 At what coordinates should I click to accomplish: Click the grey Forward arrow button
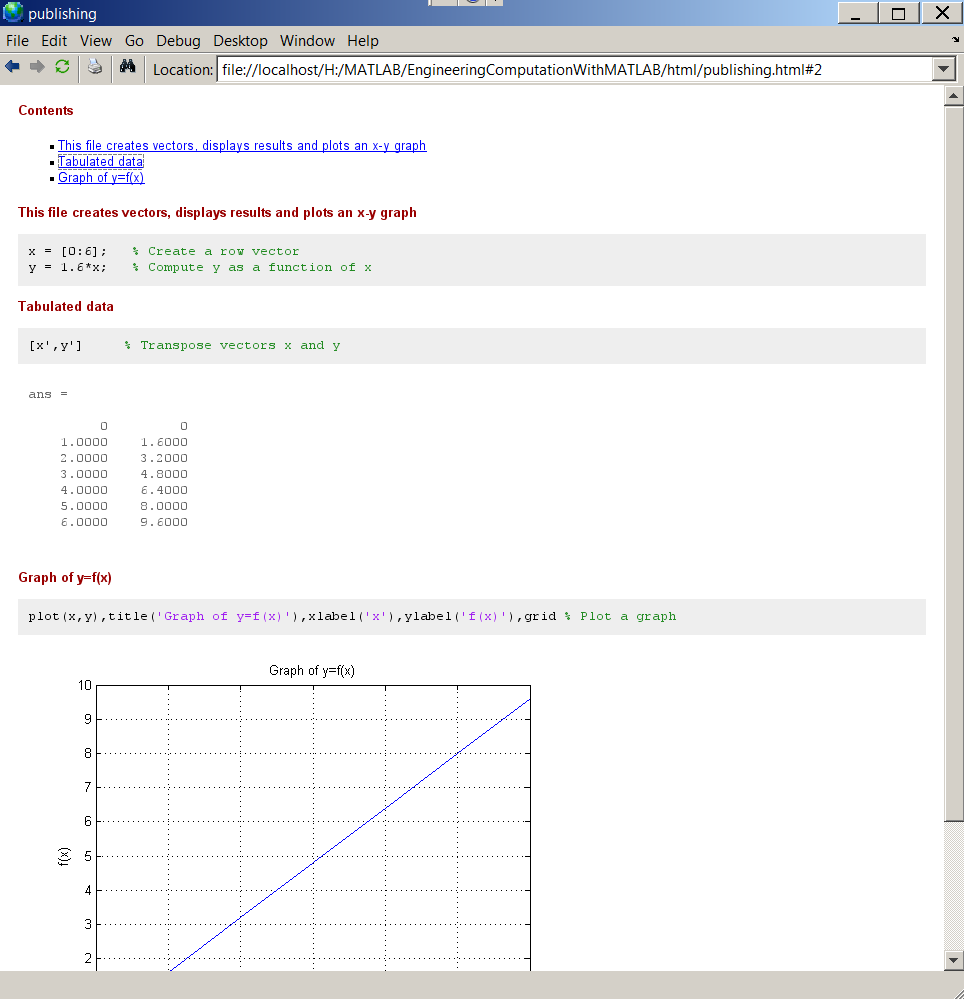point(37,68)
